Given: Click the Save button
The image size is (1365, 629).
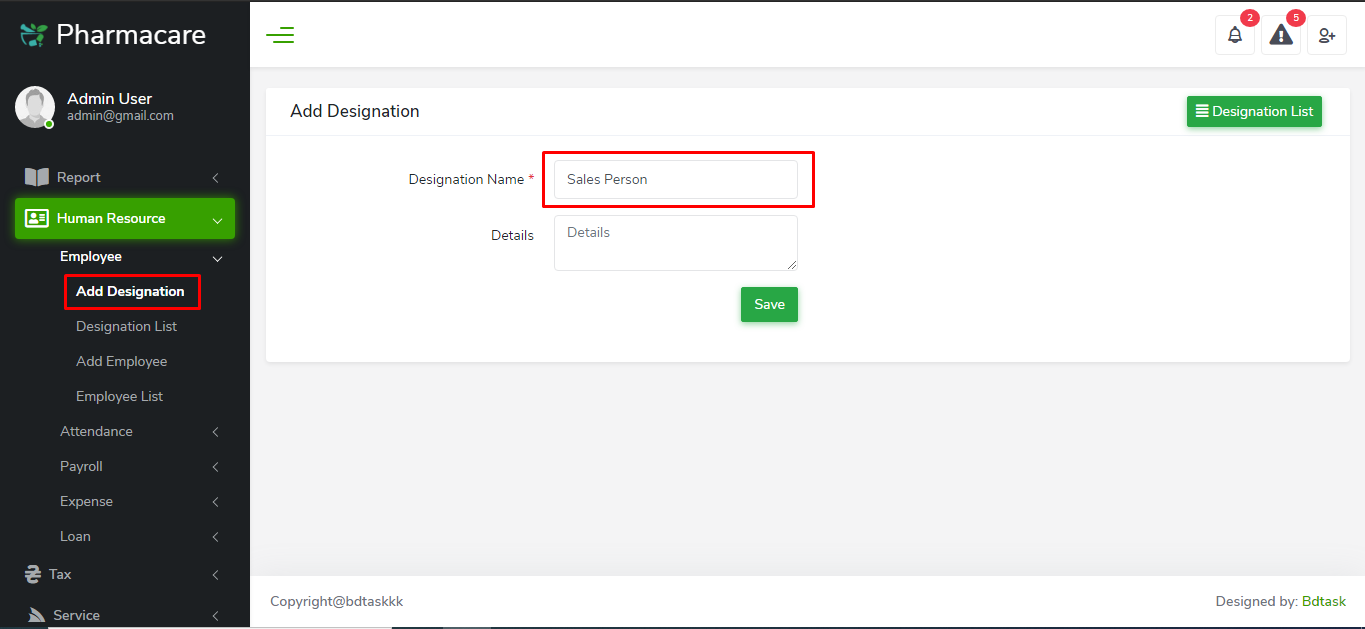Looking at the screenshot, I should [768, 304].
